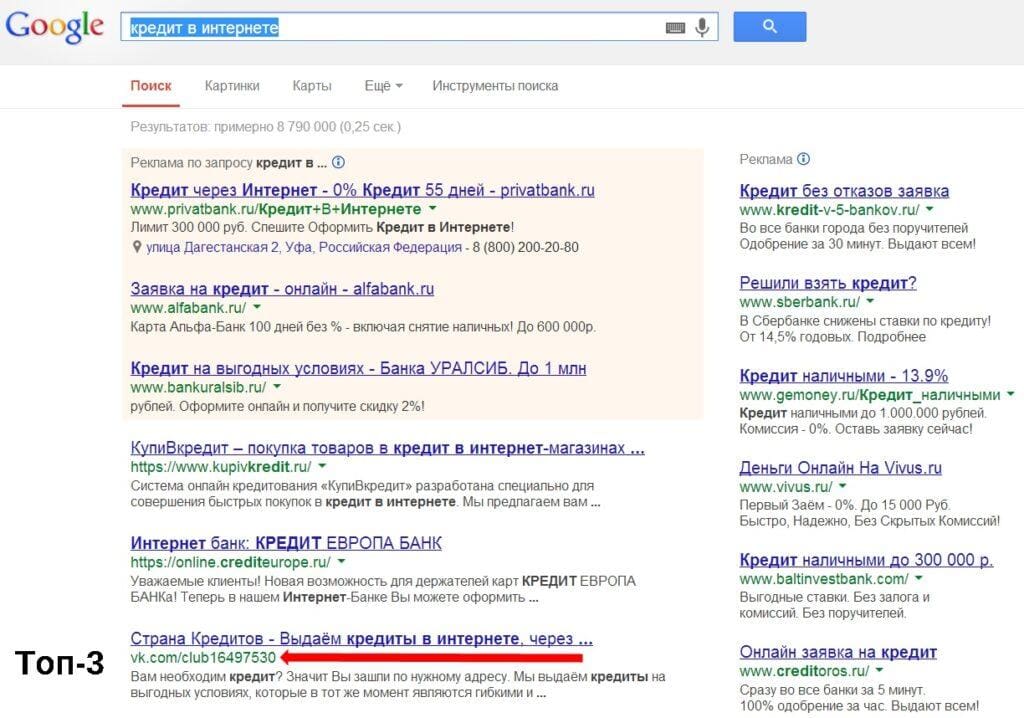Expand arrow next to online.crediteurope.ru URL
The width and height of the screenshot is (1024, 718).
point(342,562)
